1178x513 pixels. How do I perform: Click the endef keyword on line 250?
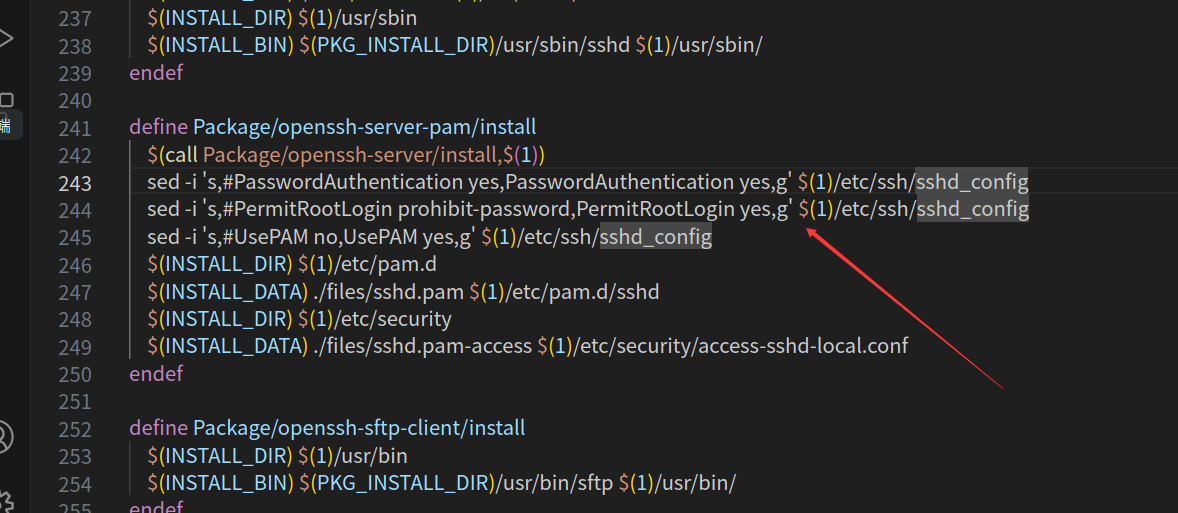click(x=156, y=374)
